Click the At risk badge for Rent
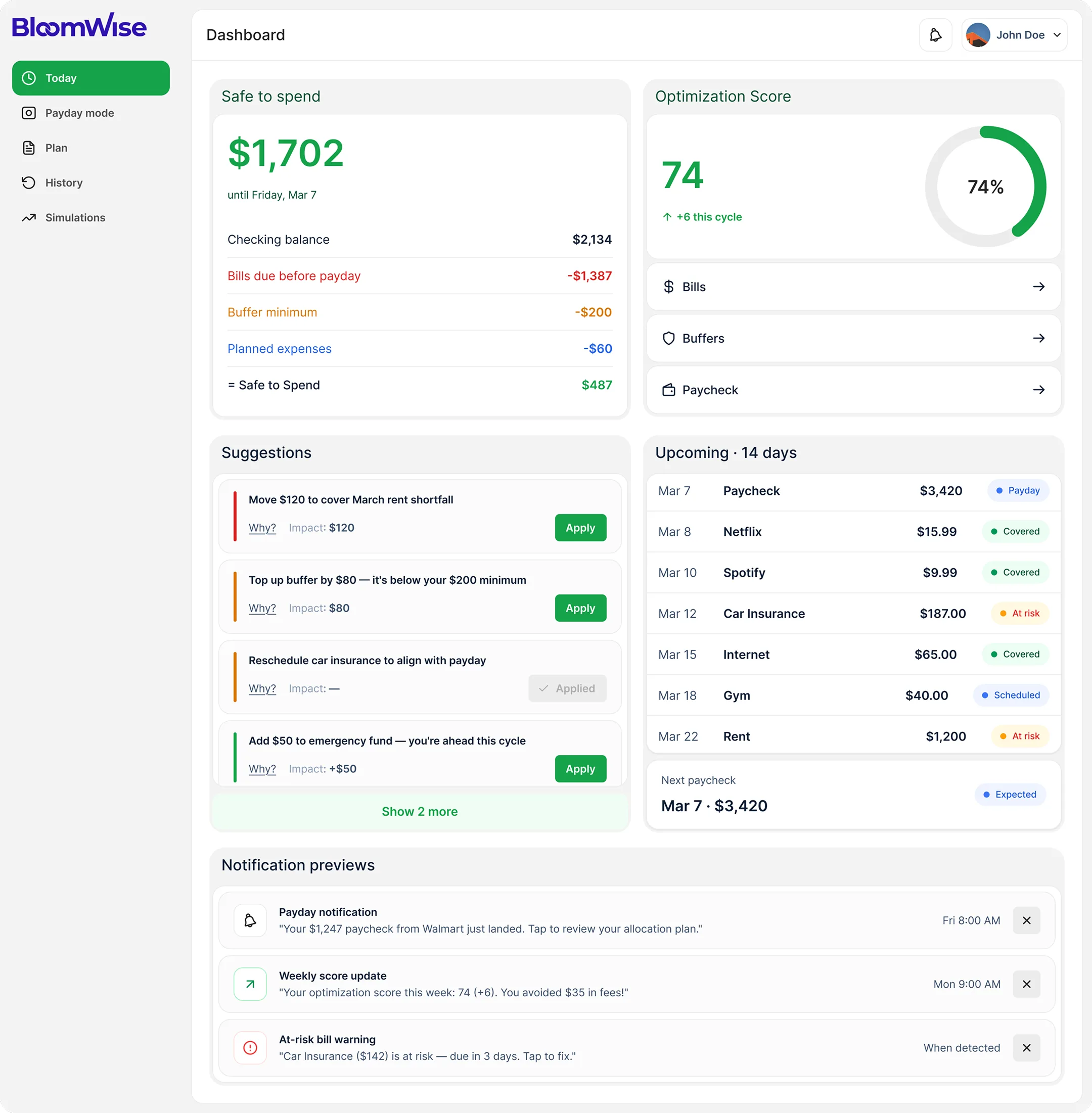Viewport: 1092px width, 1113px height. point(1020,736)
